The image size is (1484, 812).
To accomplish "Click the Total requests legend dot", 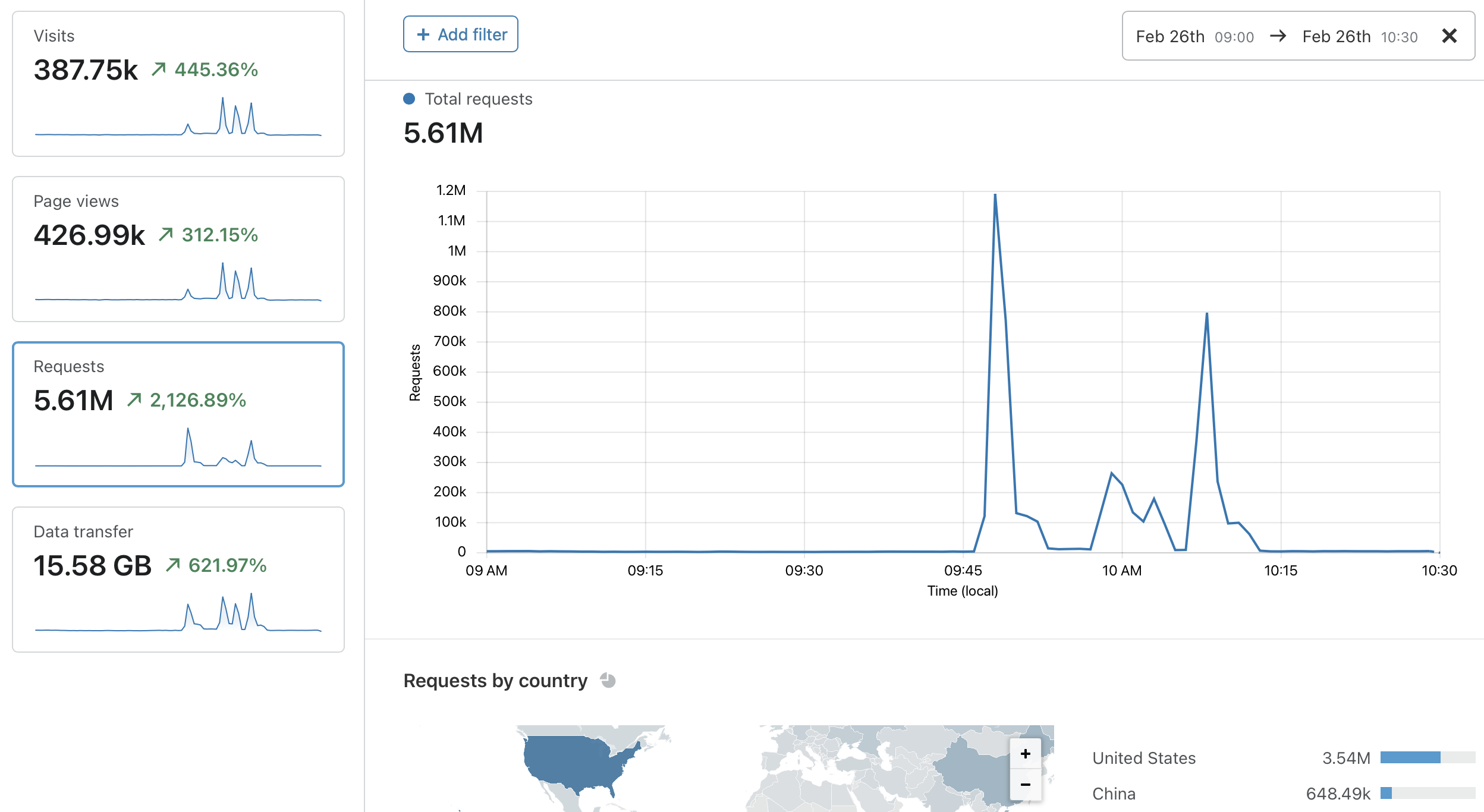I will coord(409,99).
